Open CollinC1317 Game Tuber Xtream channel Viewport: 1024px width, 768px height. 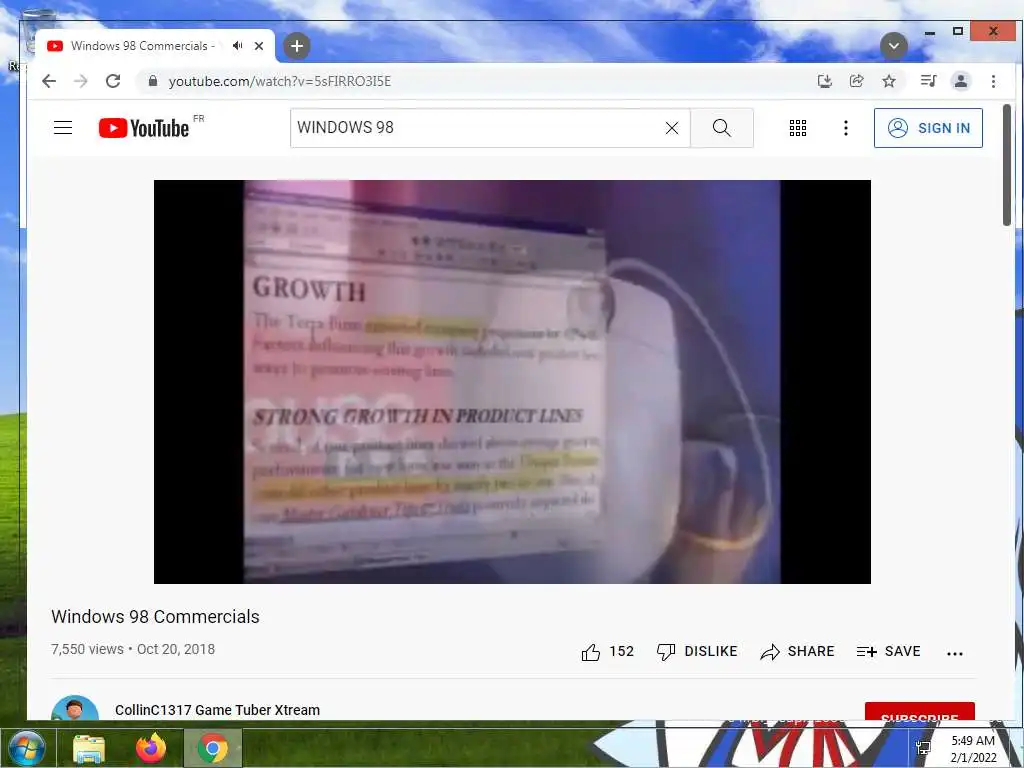point(217,710)
